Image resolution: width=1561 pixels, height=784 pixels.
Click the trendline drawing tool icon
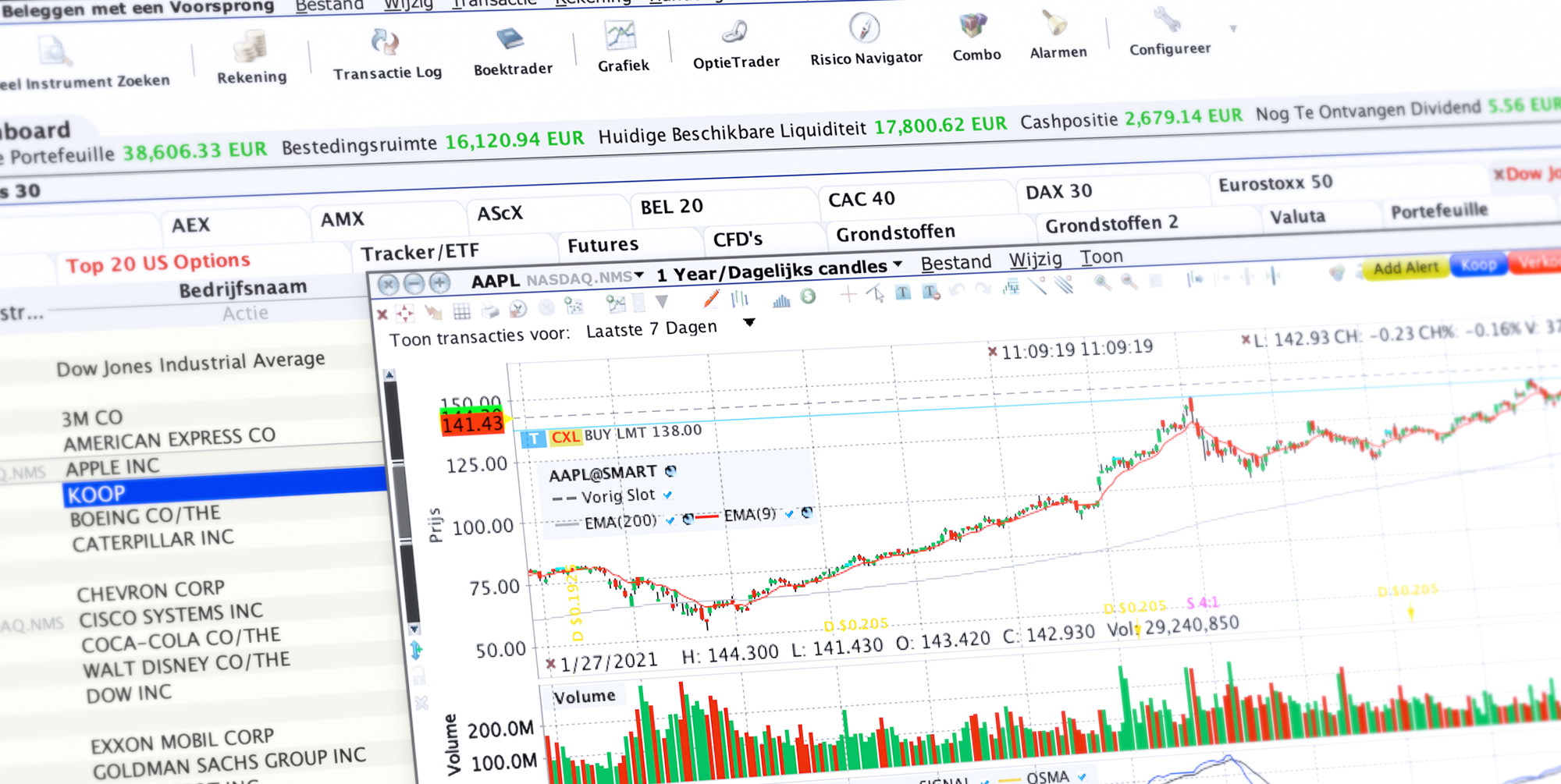click(x=1039, y=287)
